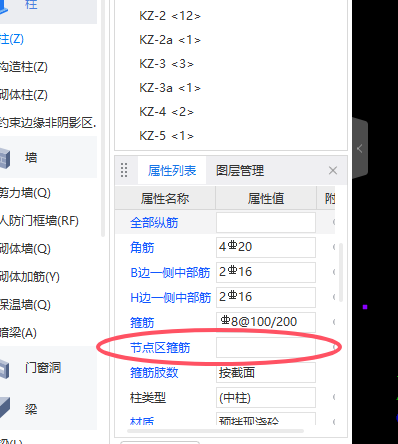The width and height of the screenshot is (398, 444).
Task: Click the navigation tree vertical scrollbar
Action: click(103, 118)
